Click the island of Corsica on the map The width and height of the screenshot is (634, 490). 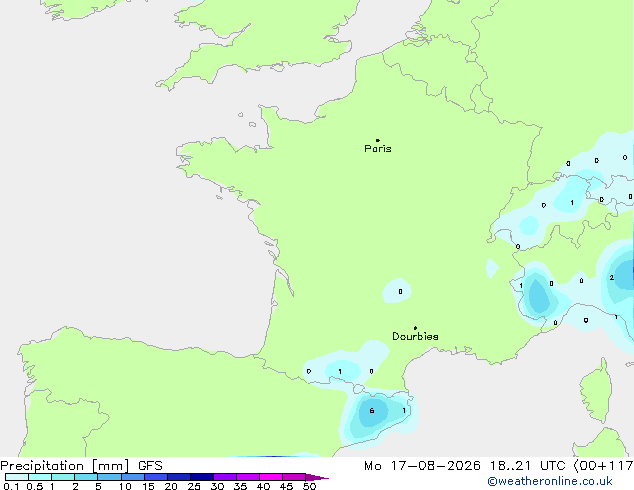596,390
